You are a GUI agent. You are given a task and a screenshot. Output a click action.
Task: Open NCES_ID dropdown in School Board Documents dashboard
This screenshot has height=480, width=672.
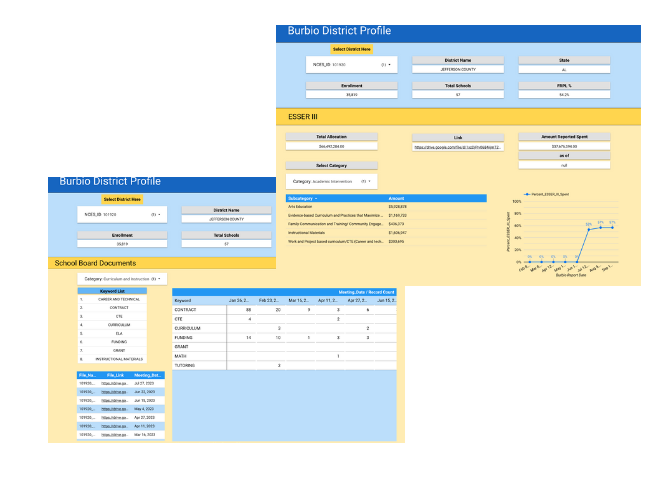pos(122,214)
